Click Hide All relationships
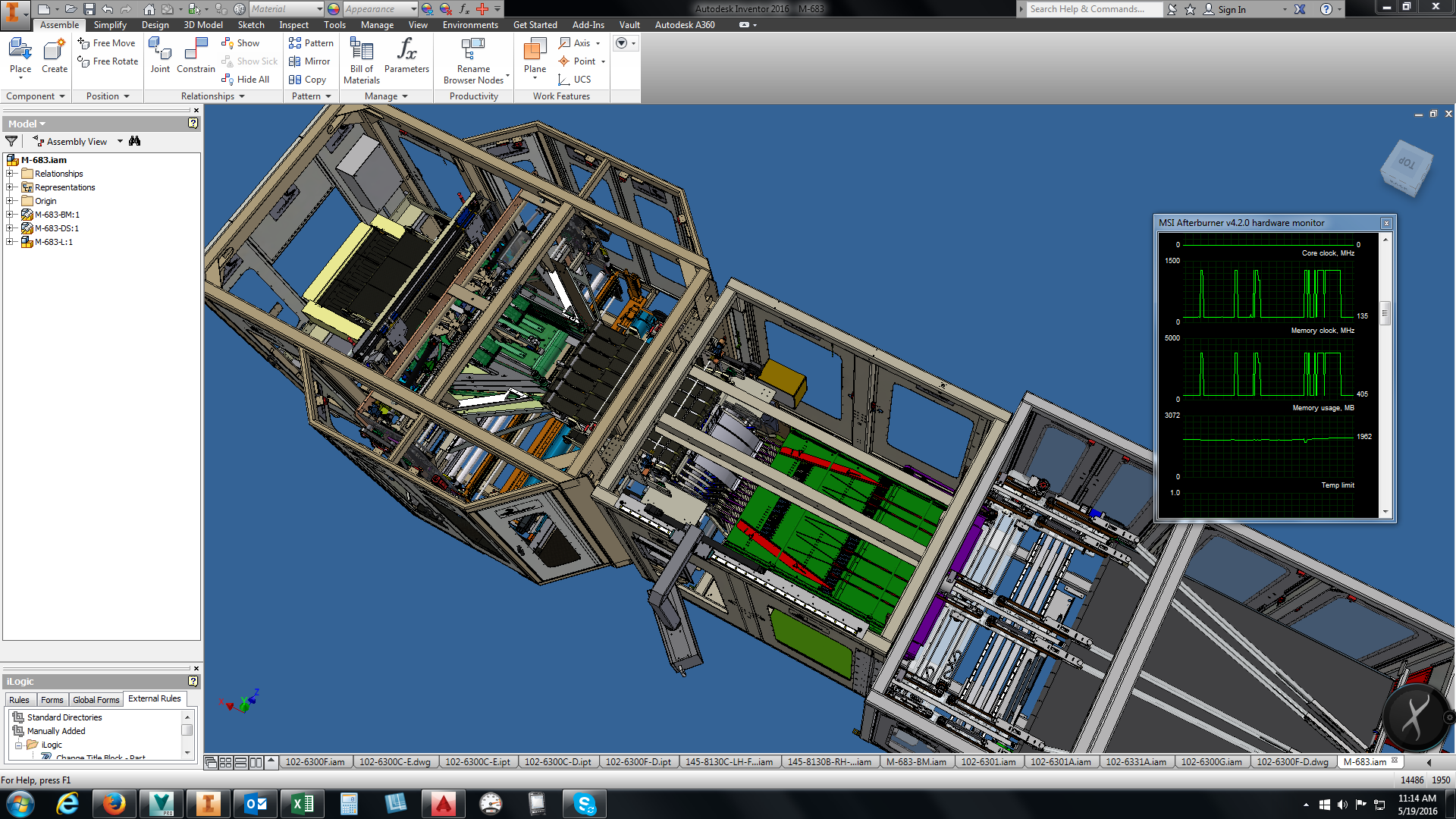1456x819 pixels. pos(245,80)
